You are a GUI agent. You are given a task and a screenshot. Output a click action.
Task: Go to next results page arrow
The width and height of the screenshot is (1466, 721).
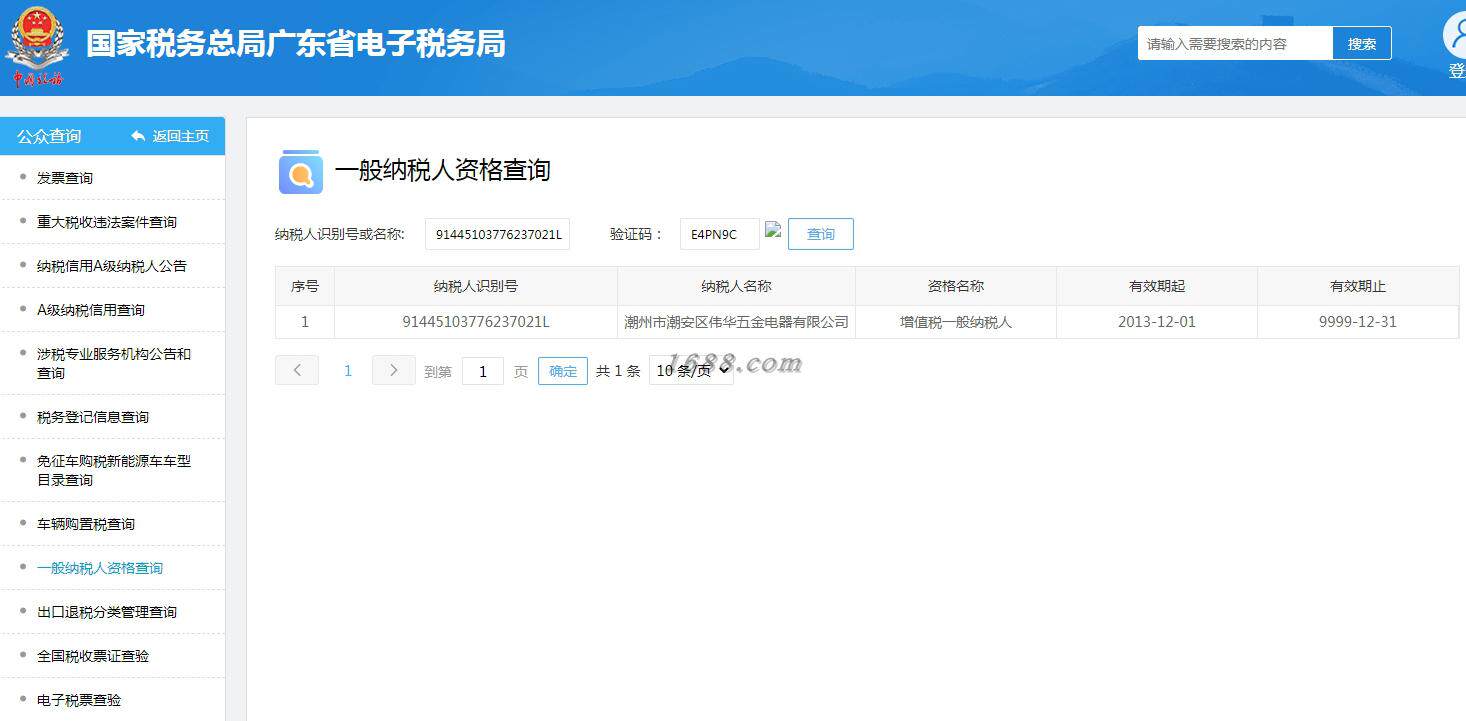[x=394, y=370]
